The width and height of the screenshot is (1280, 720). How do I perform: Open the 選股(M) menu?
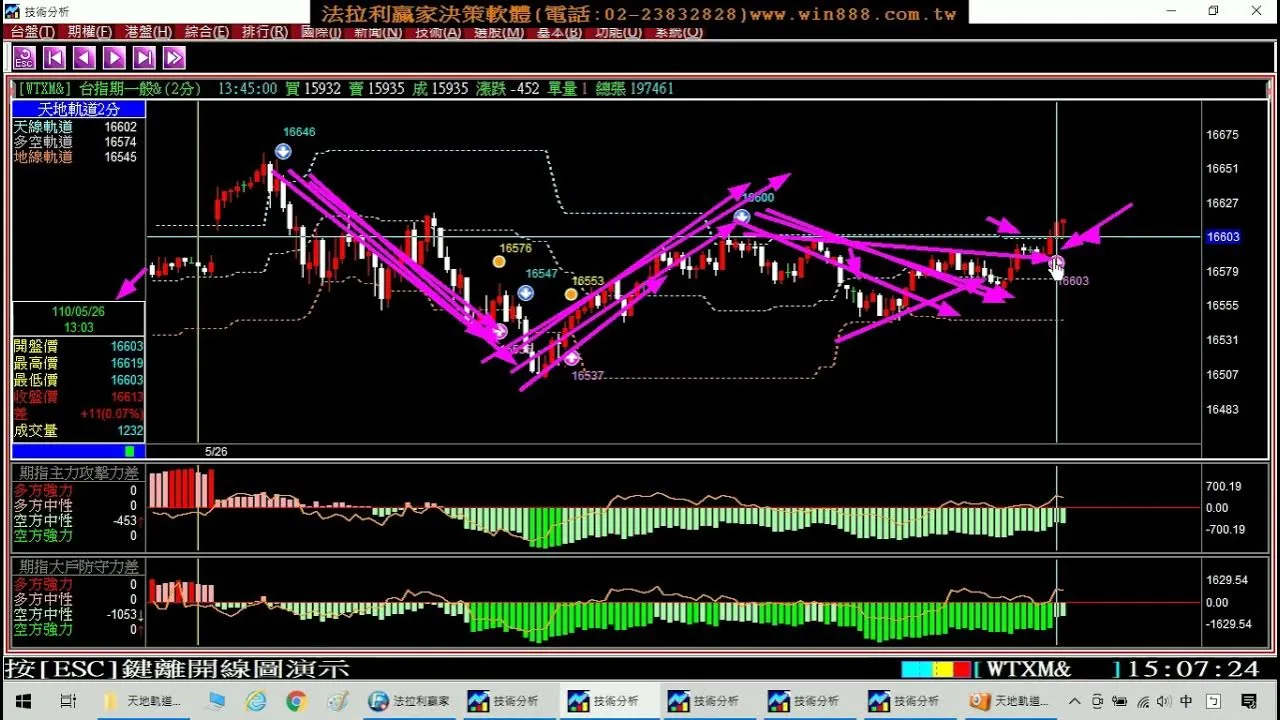point(499,32)
